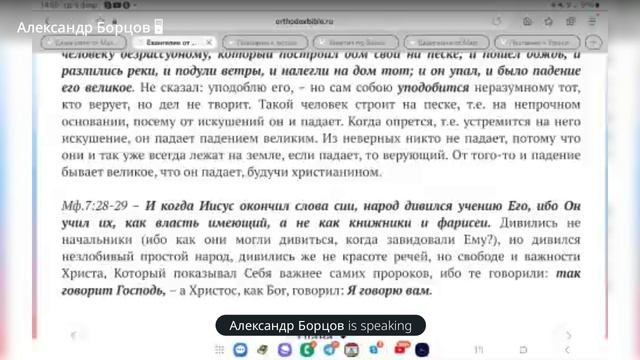Go to next chapter with right arrow
The width and height of the screenshot is (640, 360).
coord(569,336)
